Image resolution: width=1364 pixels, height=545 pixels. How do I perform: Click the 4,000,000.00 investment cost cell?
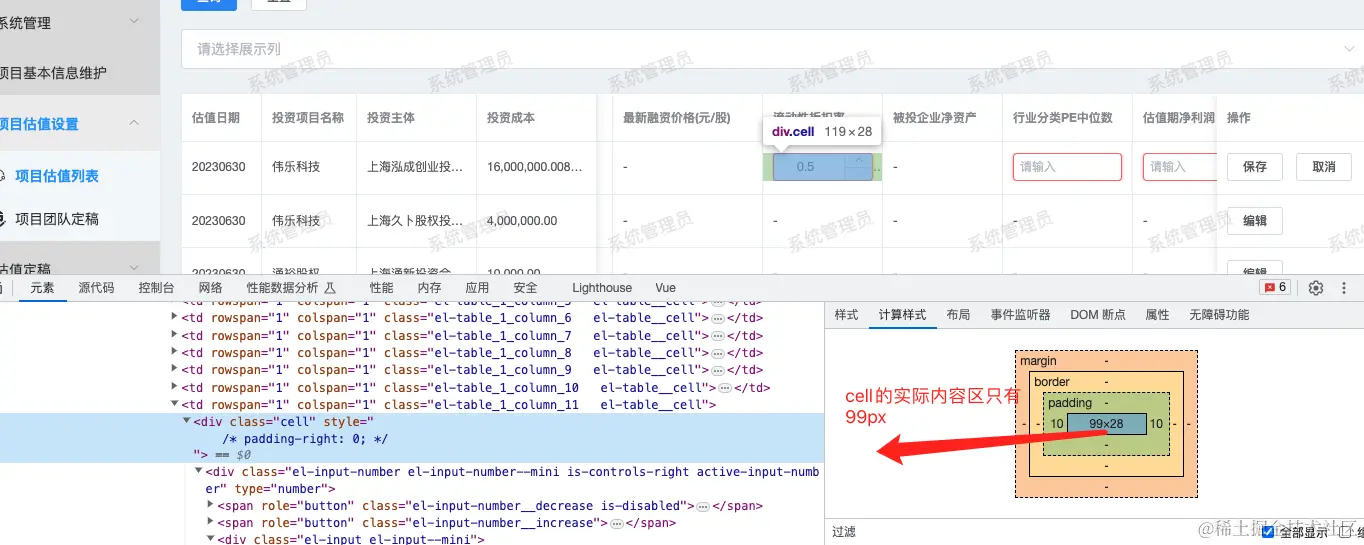pos(522,221)
